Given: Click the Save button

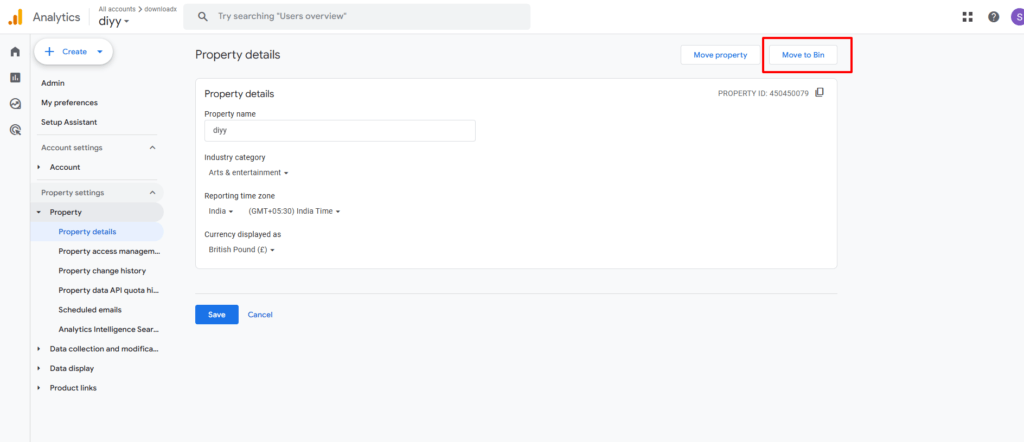Looking at the screenshot, I should point(217,315).
